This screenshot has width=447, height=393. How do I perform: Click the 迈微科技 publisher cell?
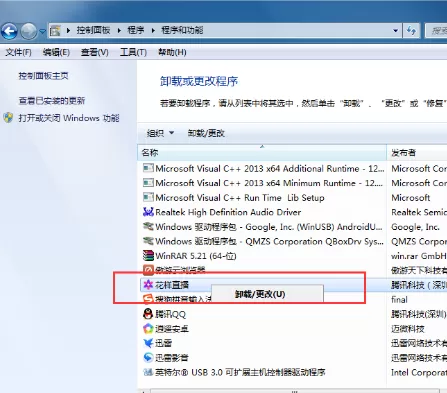(x=408, y=329)
